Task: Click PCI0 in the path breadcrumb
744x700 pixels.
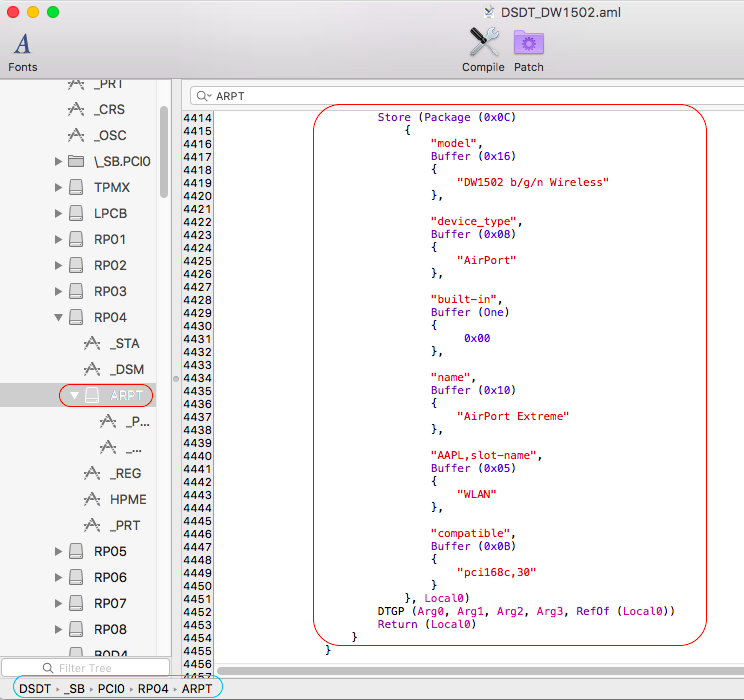Action: click(110, 688)
